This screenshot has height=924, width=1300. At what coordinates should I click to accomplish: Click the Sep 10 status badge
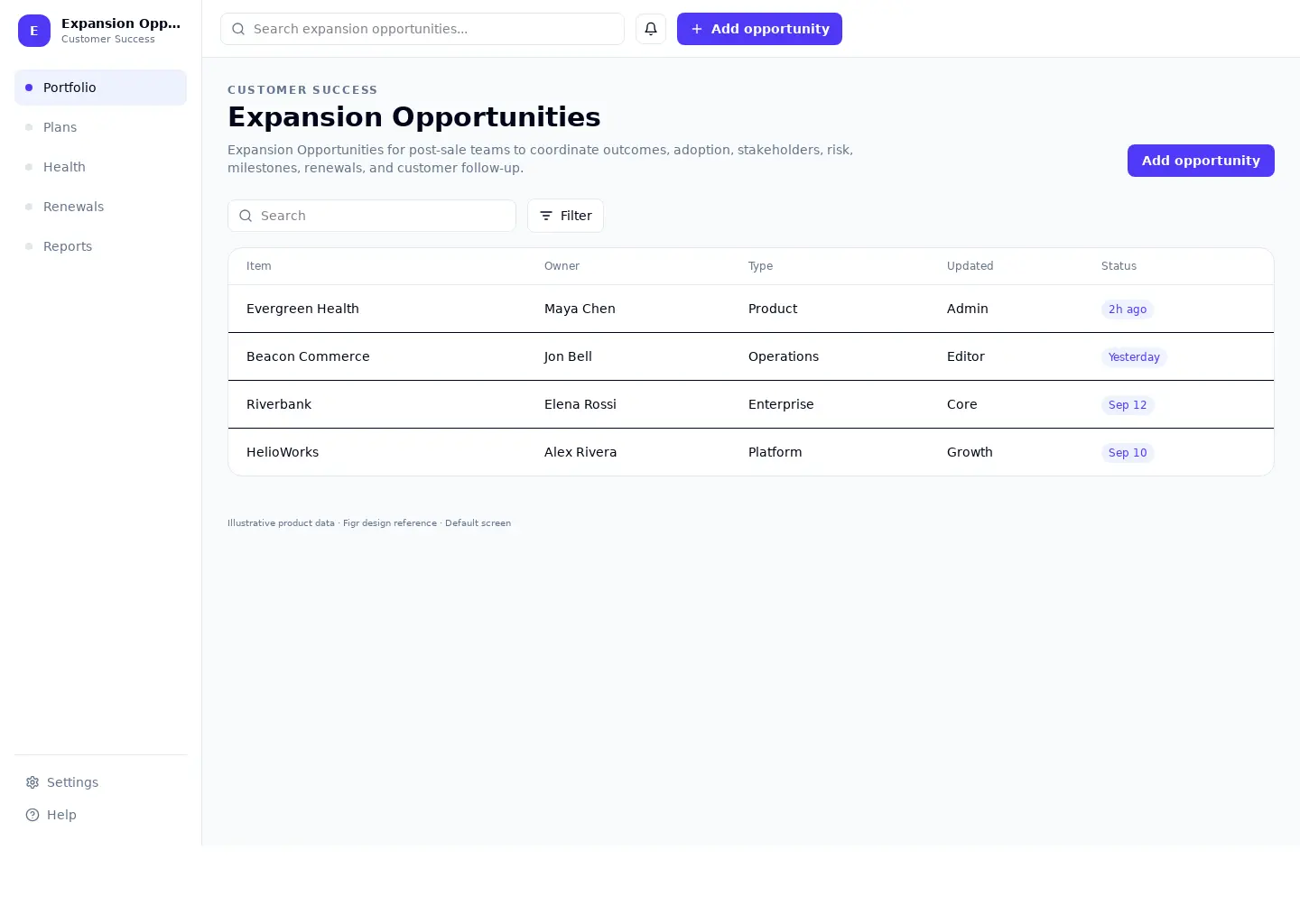[1128, 453]
